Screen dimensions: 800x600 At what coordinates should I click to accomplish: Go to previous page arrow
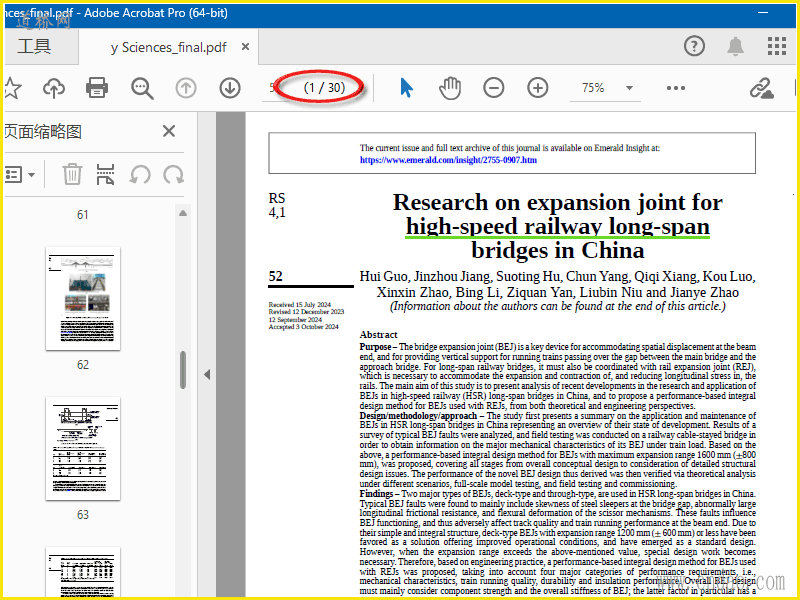[x=186, y=88]
